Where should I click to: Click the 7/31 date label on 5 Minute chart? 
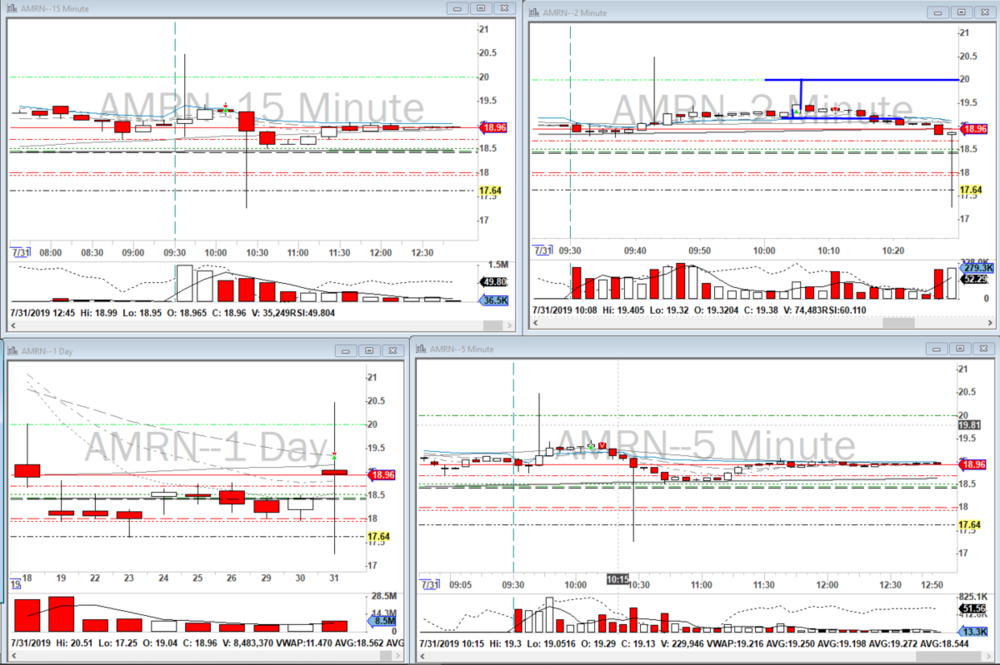point(428,583)
